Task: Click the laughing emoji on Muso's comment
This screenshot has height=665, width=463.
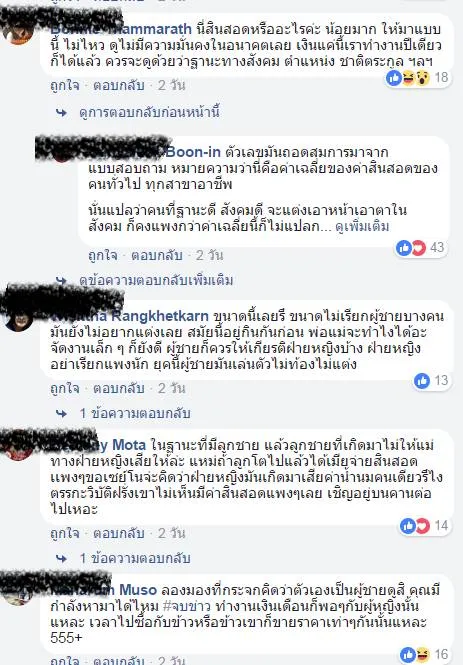Action: (422, 654)
